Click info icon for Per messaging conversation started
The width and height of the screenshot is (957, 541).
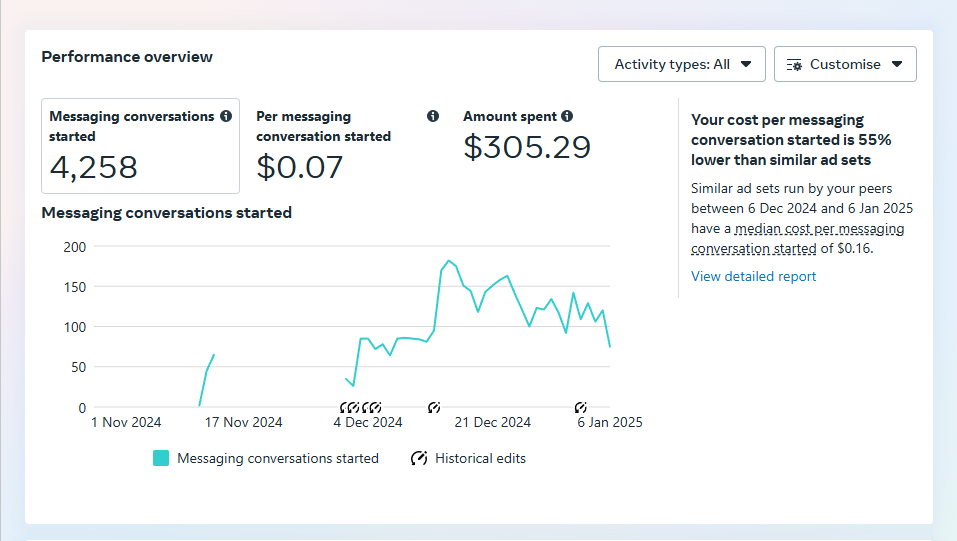point(433,116)
